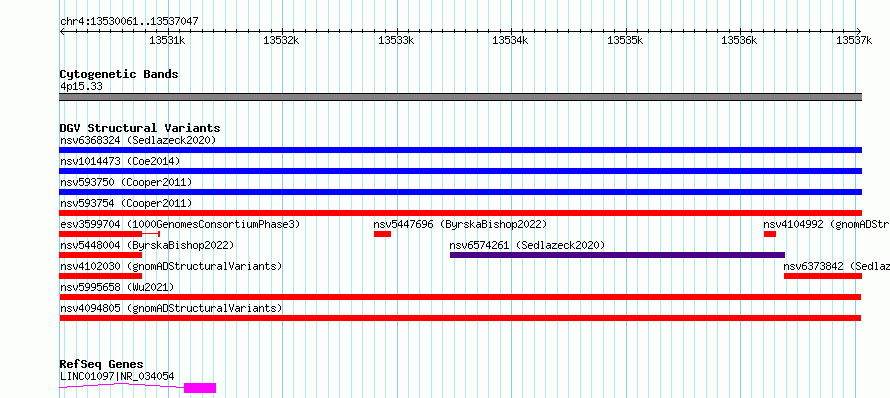Click the 13533k ruler tick

point(397,40)
